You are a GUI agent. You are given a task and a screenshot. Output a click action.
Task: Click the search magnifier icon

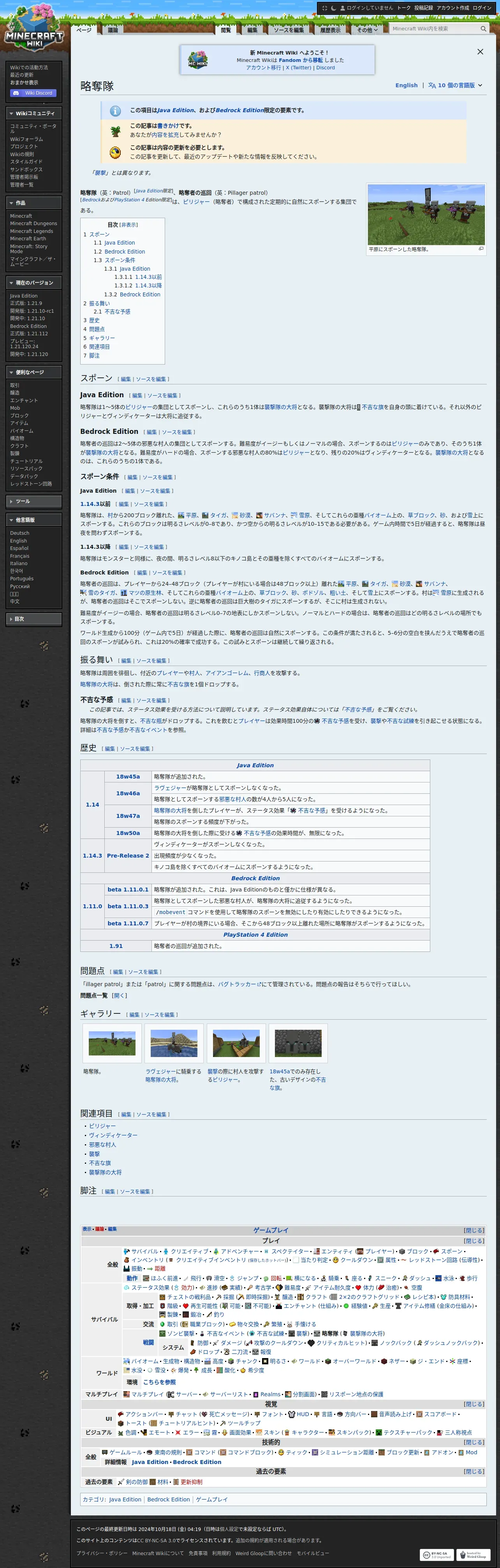point(483,28)
